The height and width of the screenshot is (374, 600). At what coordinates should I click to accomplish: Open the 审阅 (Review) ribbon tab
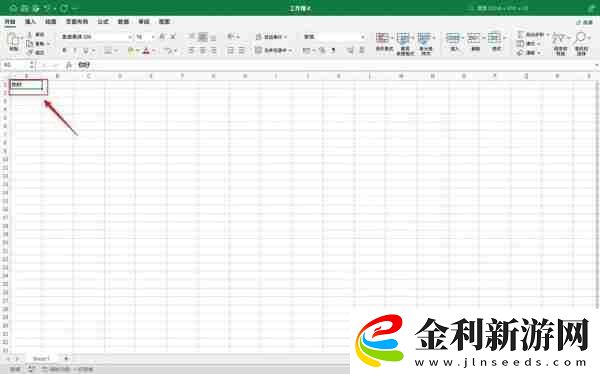point(144,22)
